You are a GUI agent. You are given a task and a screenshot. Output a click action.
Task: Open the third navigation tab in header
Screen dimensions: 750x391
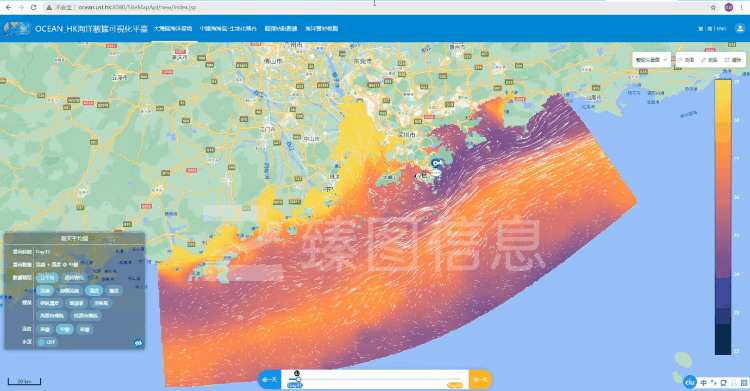click(281, 29)
